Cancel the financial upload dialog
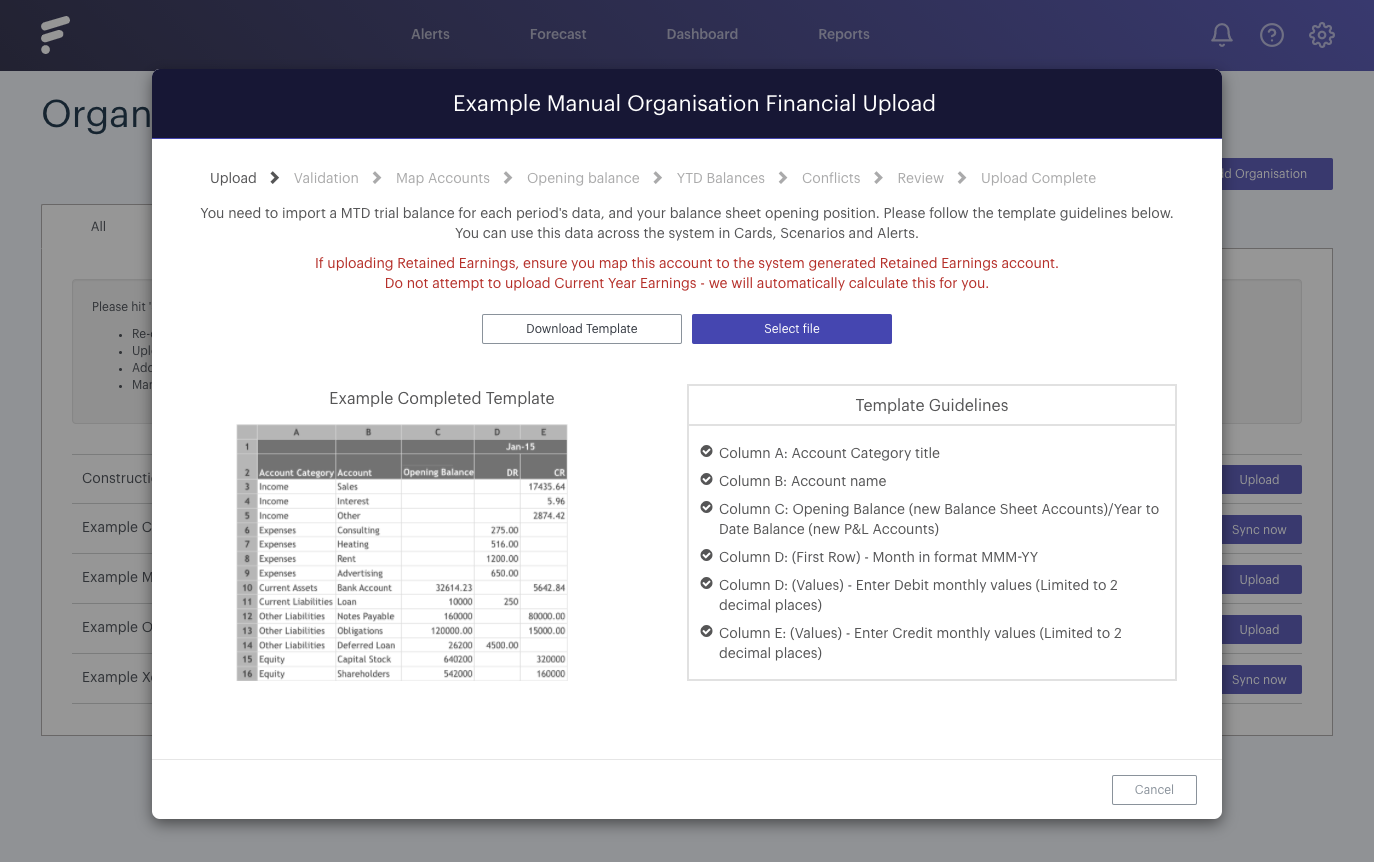The height and width of the screenshot is (862, 1374). click(1154, 790)
